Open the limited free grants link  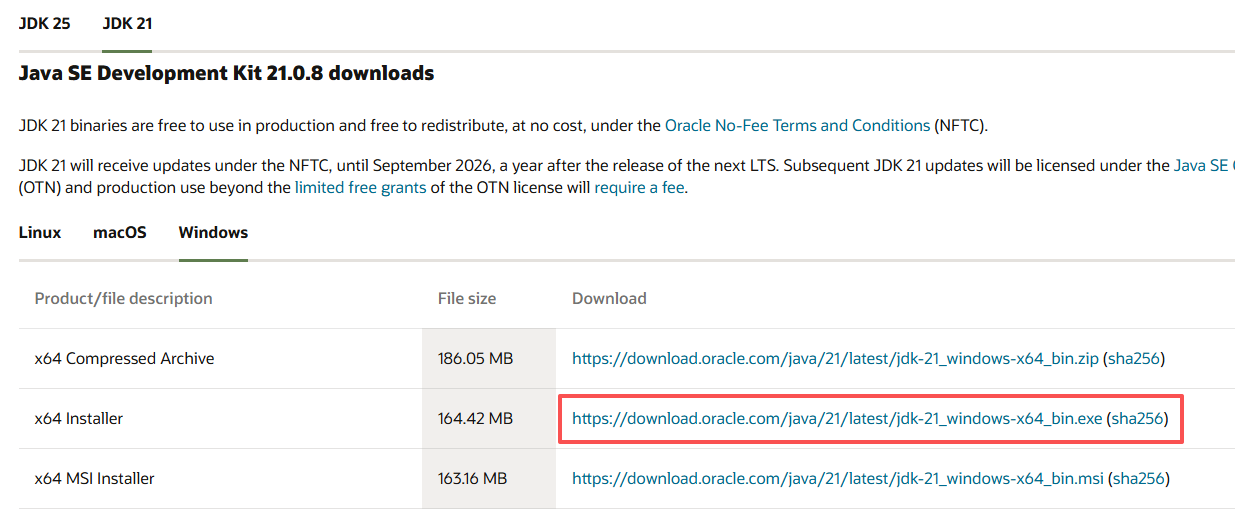pyautogui.click(x=360, y=187)
